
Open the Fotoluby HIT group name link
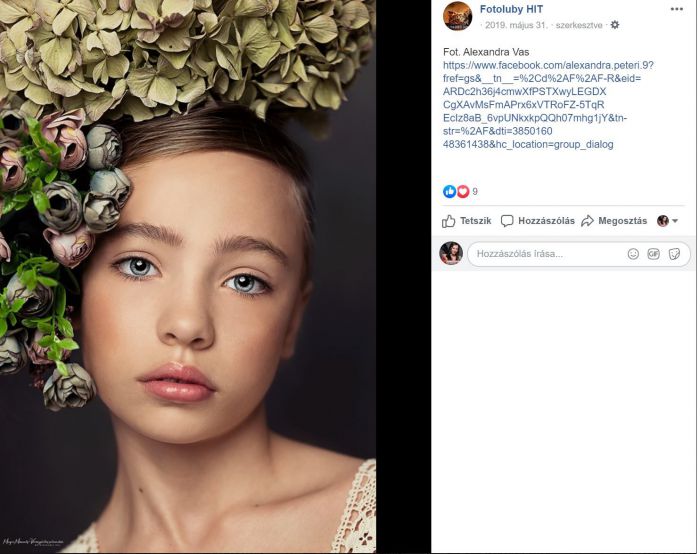tap(511, 9)
